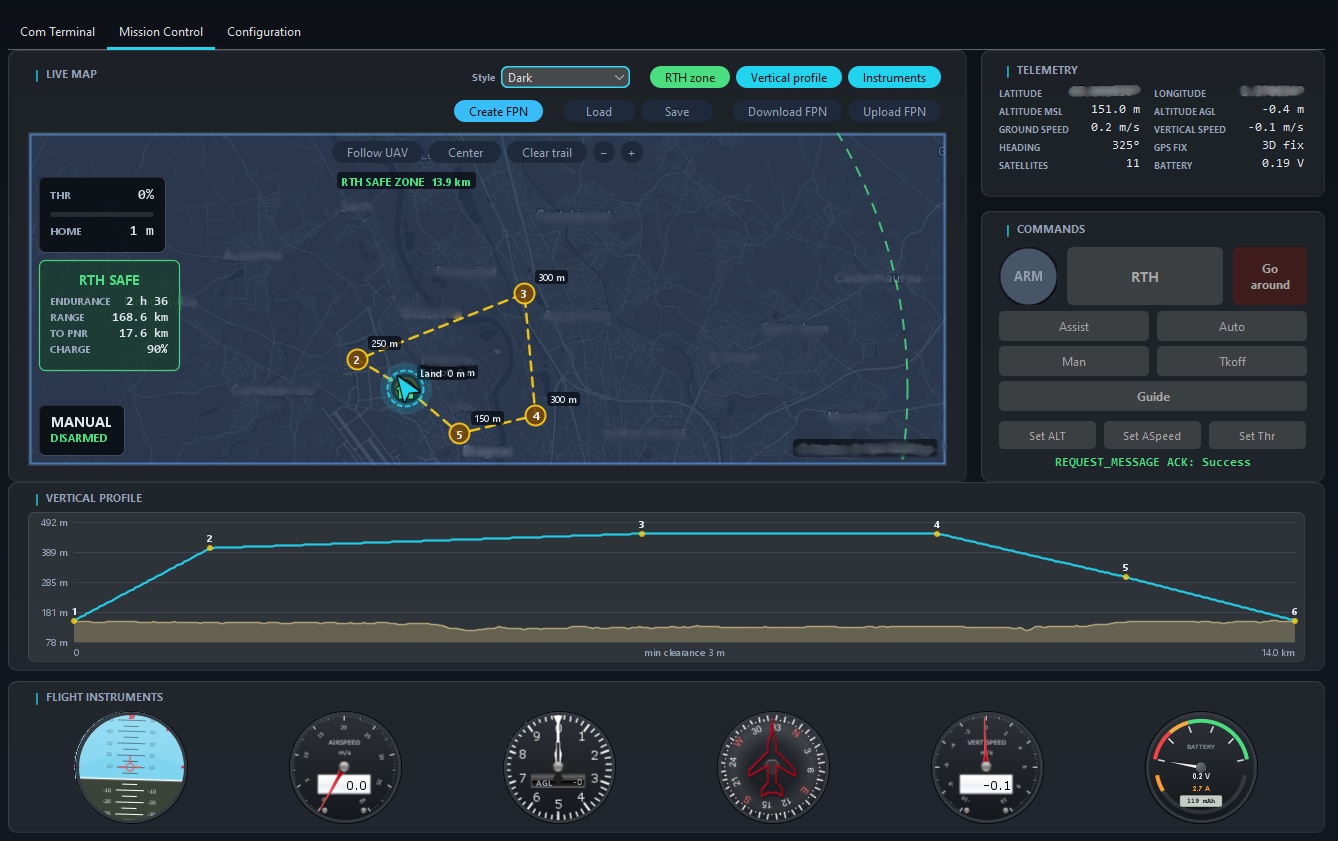This screenshot has height=841, width=1338.
Task: Click the AGL altimeter gauge
Action: click(x=558, y=768)
